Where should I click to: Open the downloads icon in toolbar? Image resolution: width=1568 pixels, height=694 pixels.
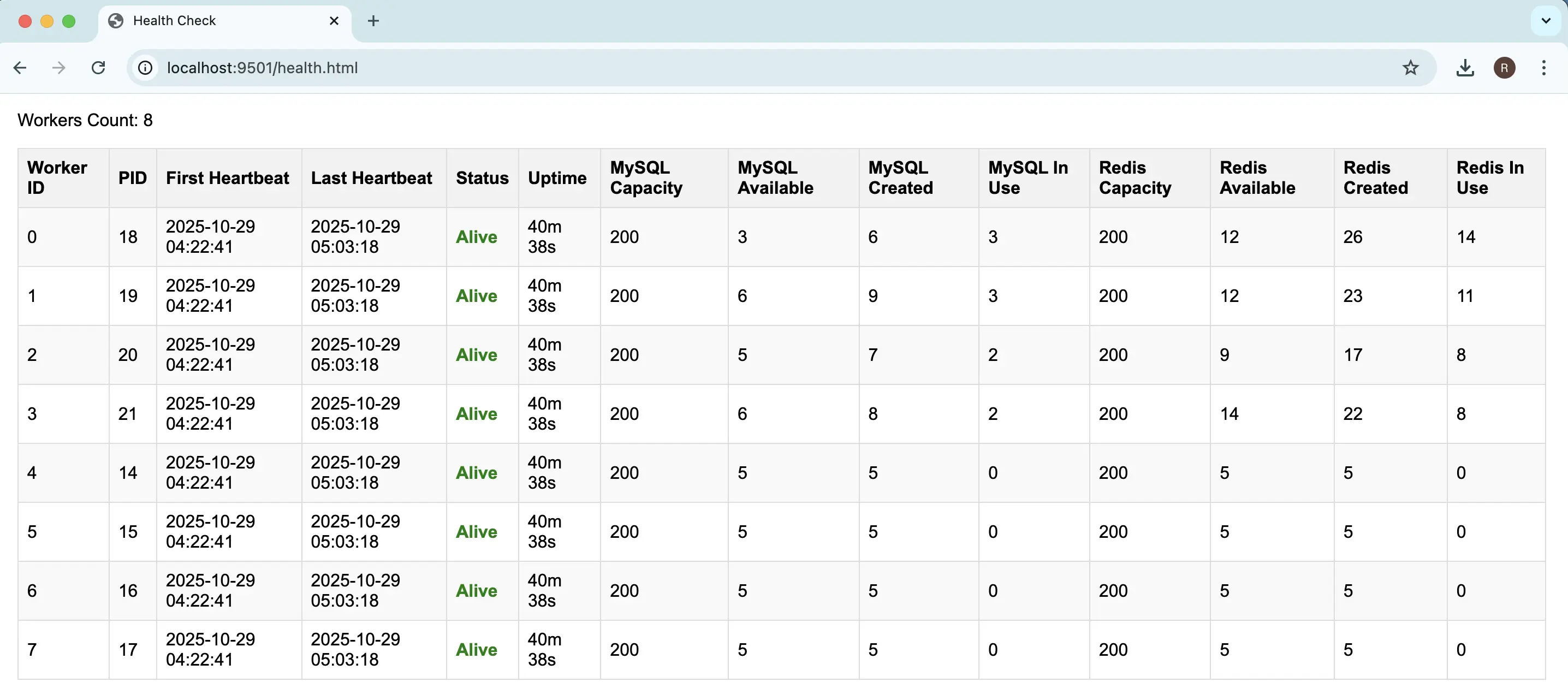(1464, 68)
